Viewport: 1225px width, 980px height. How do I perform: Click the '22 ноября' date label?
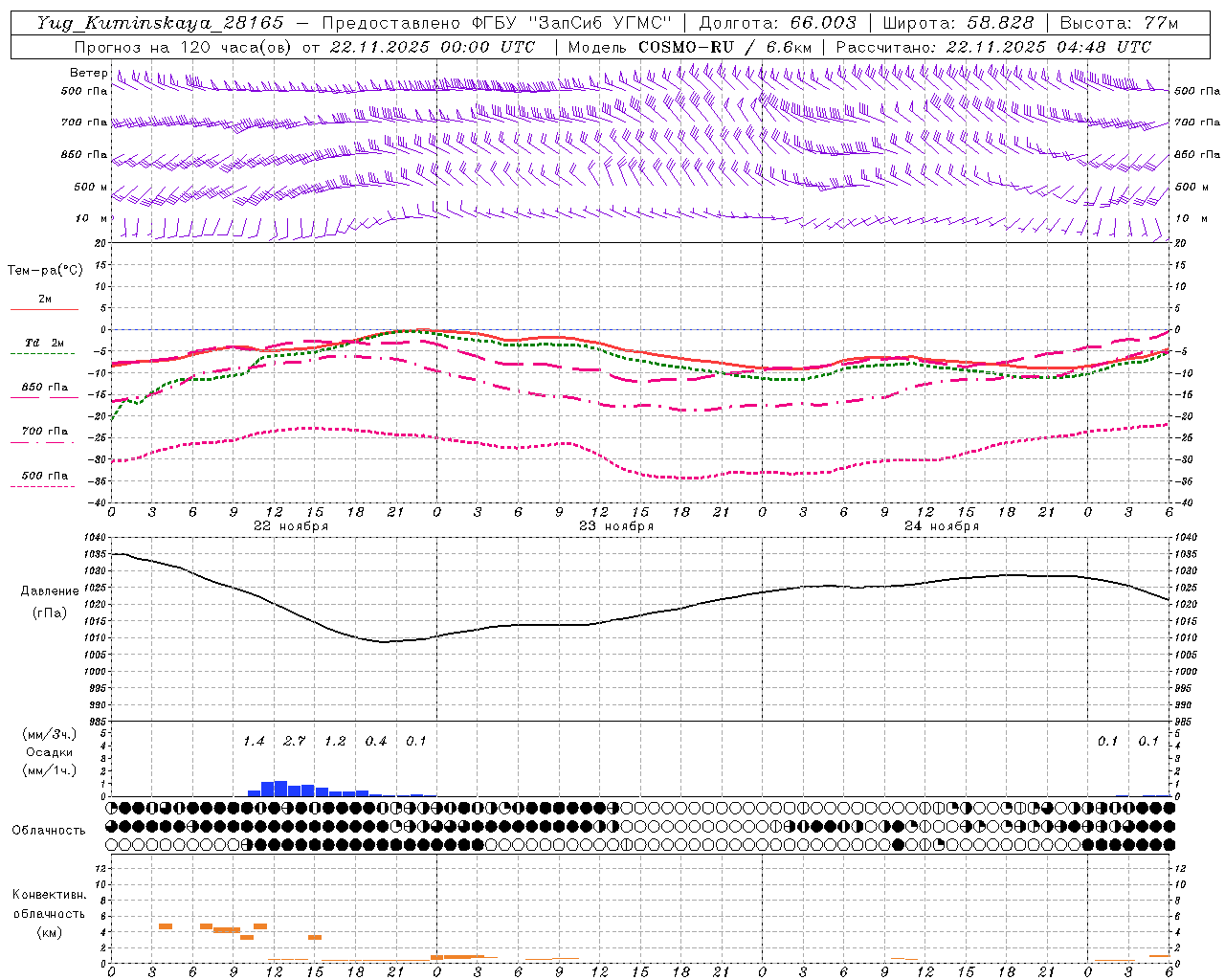pyautogui.click(x=291, y=526)
